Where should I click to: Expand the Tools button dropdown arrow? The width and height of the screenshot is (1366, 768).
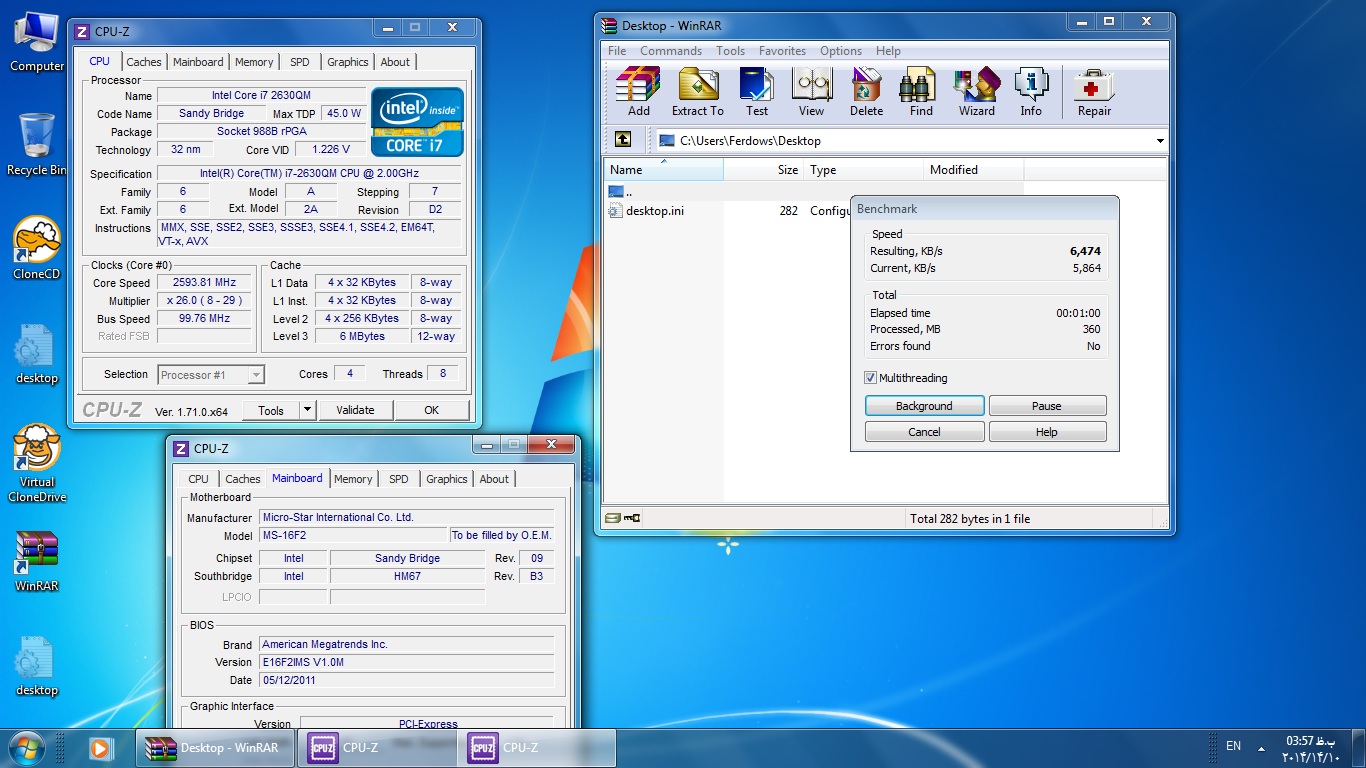pyautogui.click(x=307, y=410)
